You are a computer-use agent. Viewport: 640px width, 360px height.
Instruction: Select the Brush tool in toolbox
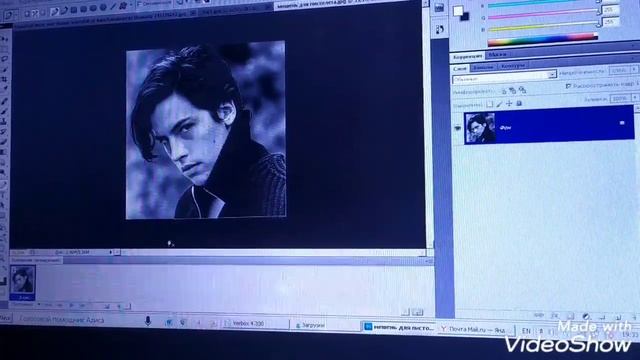click(4, 111)
